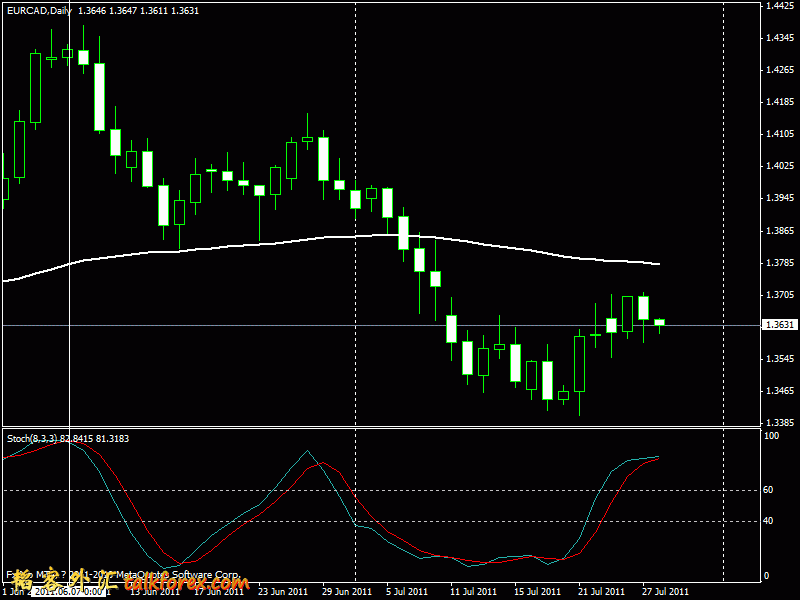This screenshot has width=800, height=600.
Task: Click the 11 Jul 2011 date label
Action: [x=473, y=592]
